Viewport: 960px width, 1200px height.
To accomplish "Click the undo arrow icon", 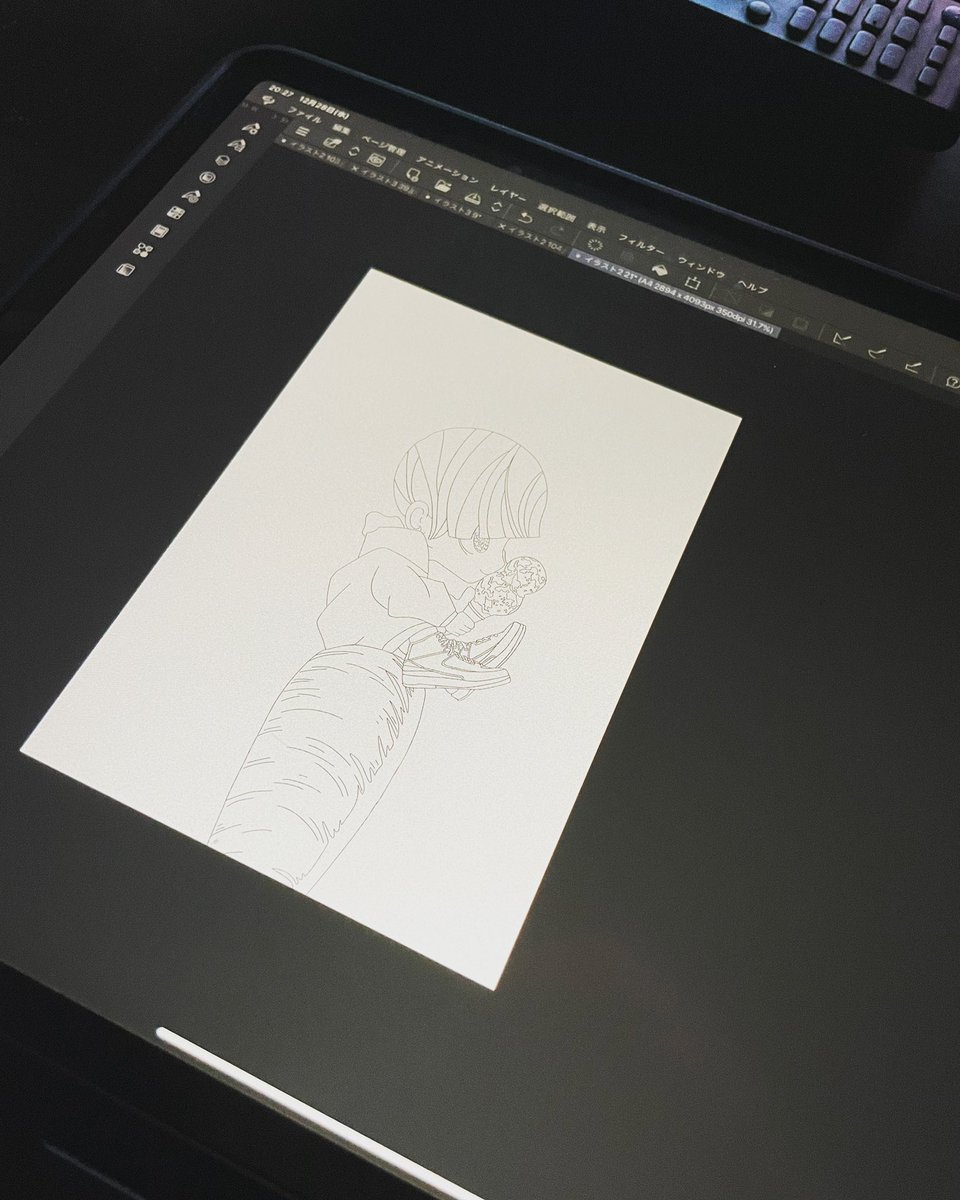I will [x=525, y=217].
